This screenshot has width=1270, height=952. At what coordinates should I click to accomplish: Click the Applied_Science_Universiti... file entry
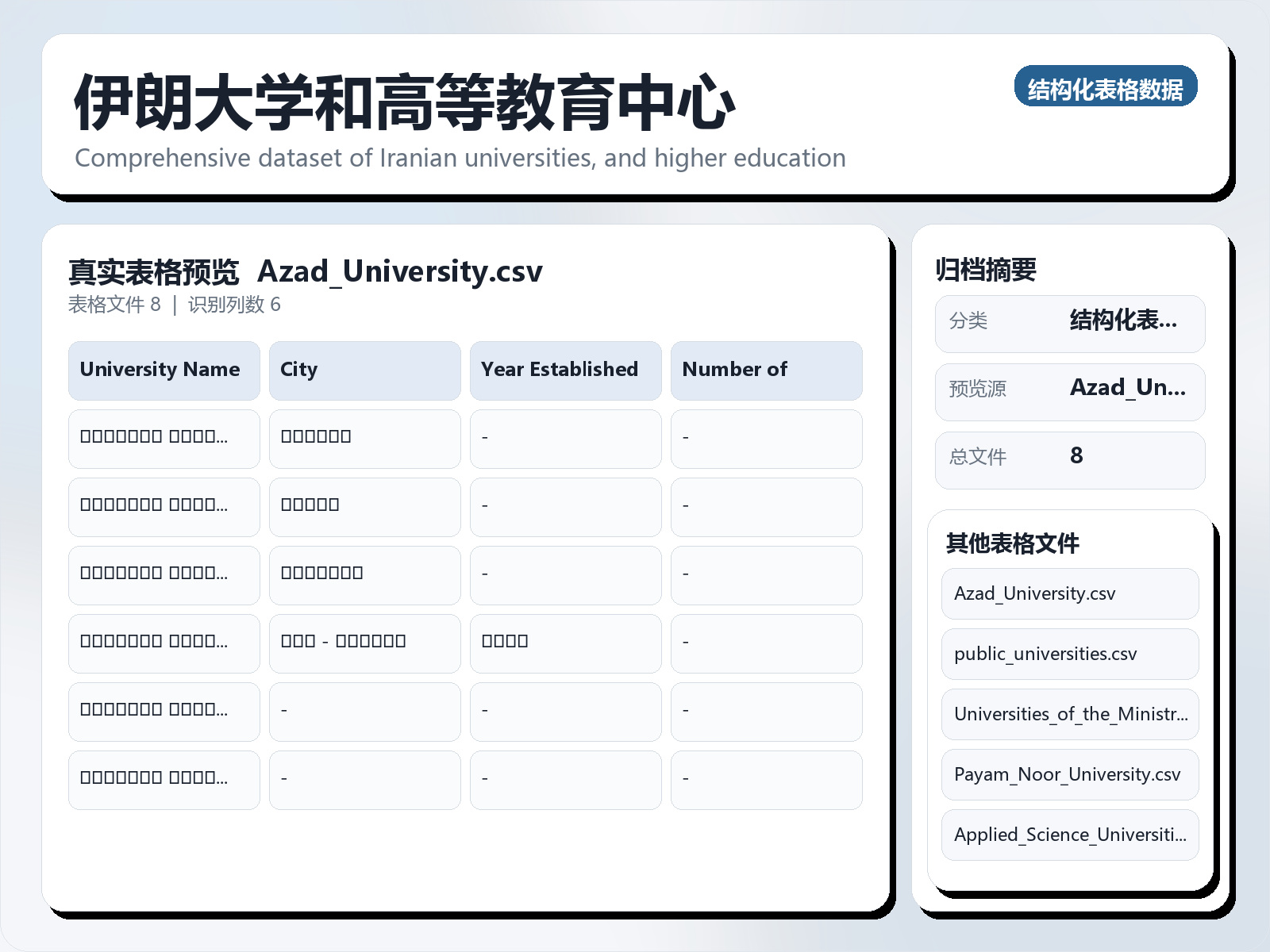tap(1069, 835)
